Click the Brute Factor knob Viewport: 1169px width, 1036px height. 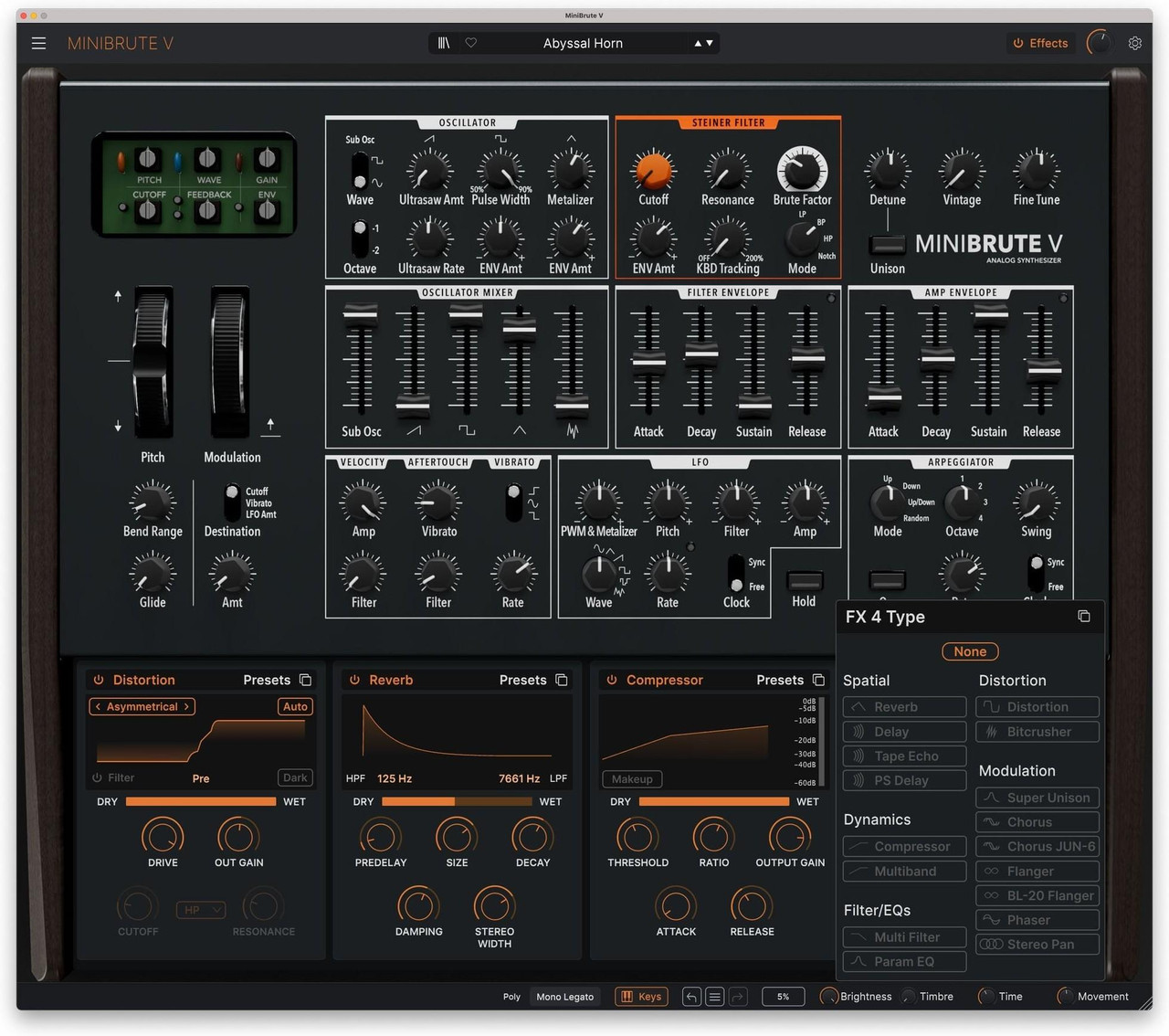click(802, 169)
